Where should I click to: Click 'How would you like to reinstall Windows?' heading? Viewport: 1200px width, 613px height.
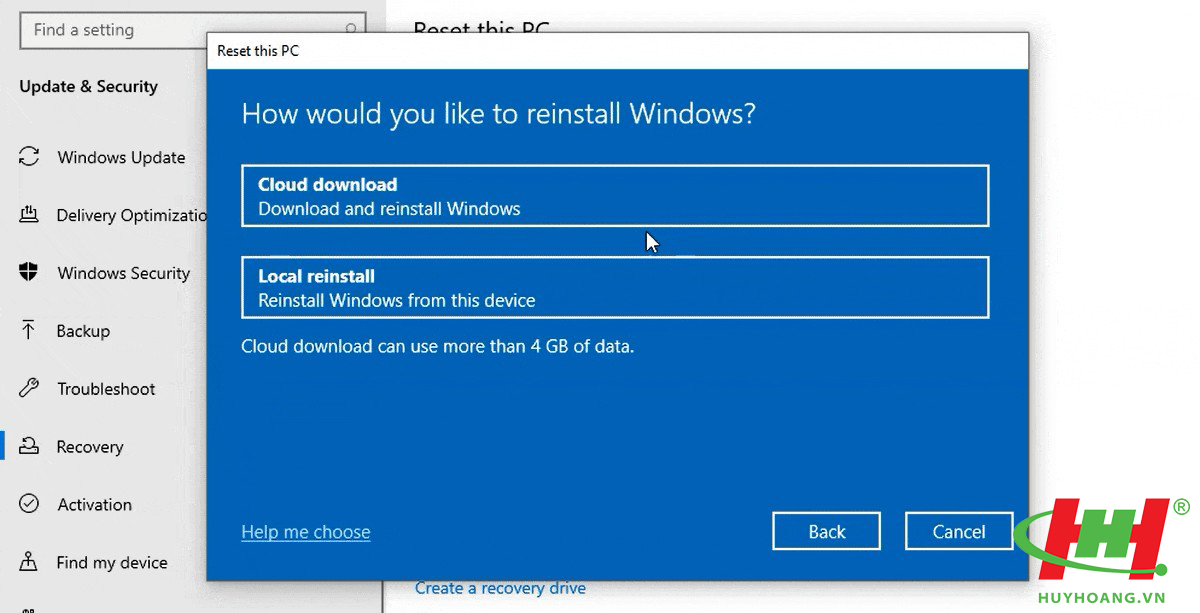click(x=498, y=113)
